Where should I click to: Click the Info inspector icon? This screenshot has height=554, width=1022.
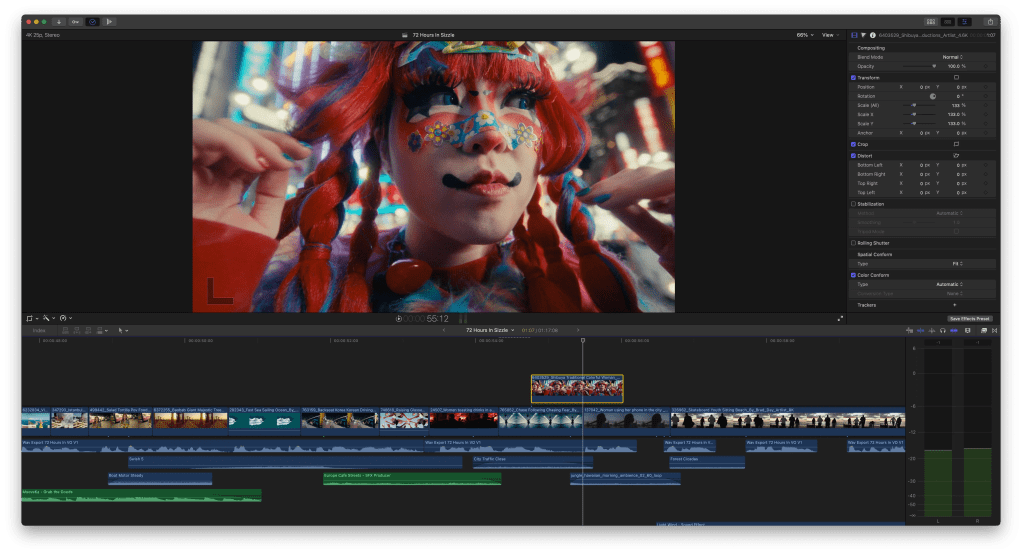coord(872,35)
